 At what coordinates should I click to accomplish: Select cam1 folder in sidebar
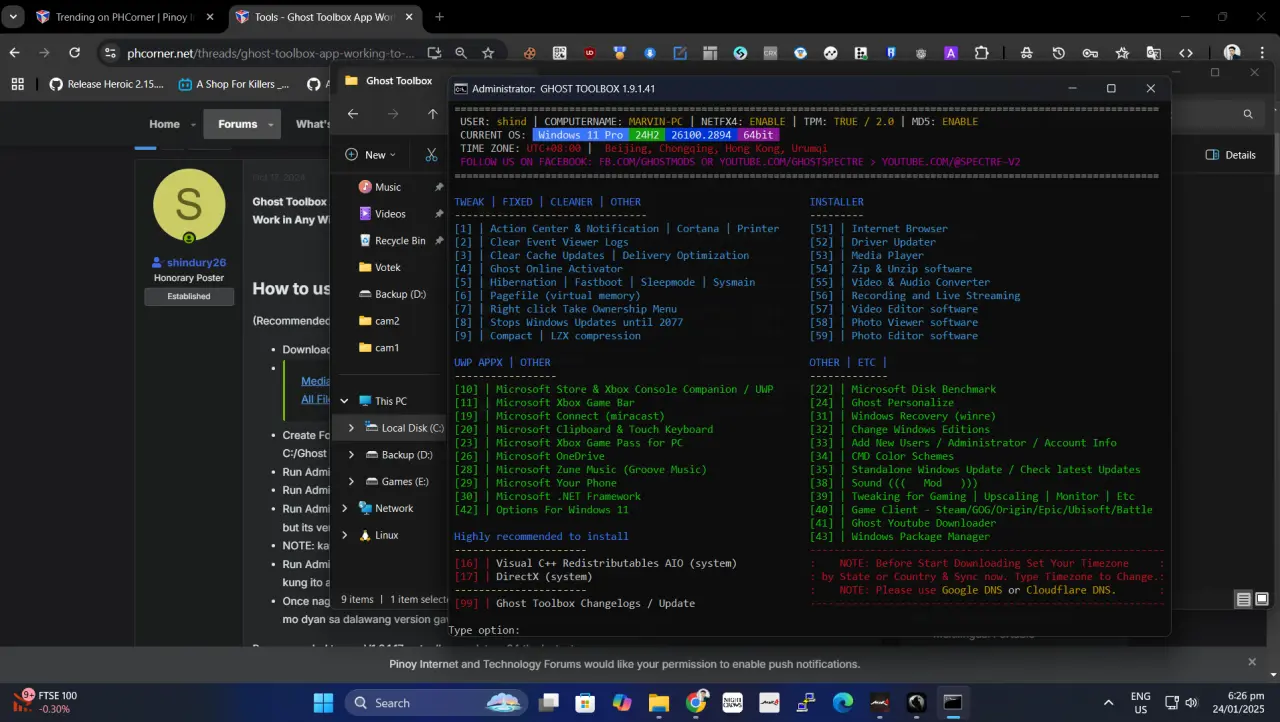tap(387, 348)
